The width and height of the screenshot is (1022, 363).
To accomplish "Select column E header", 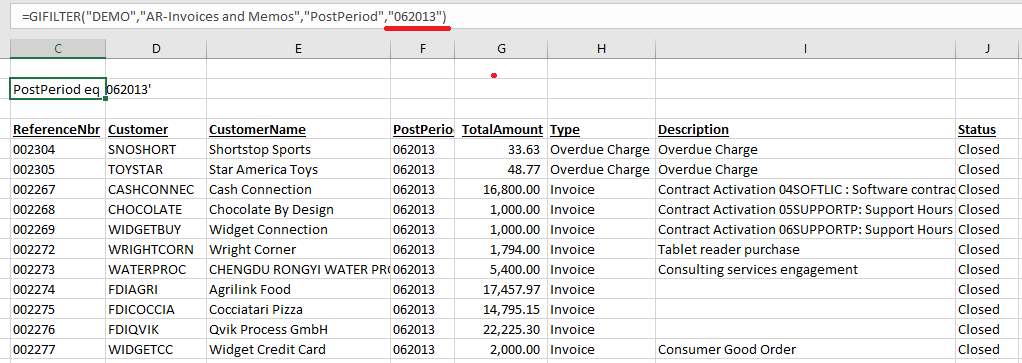I will [298, 48].
